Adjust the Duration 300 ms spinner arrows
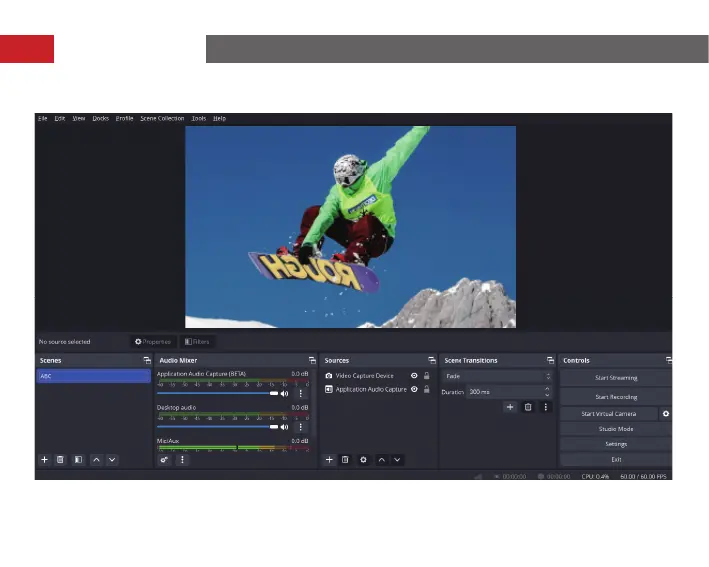This screenshot has width=709, height=567. coord(547,392)
